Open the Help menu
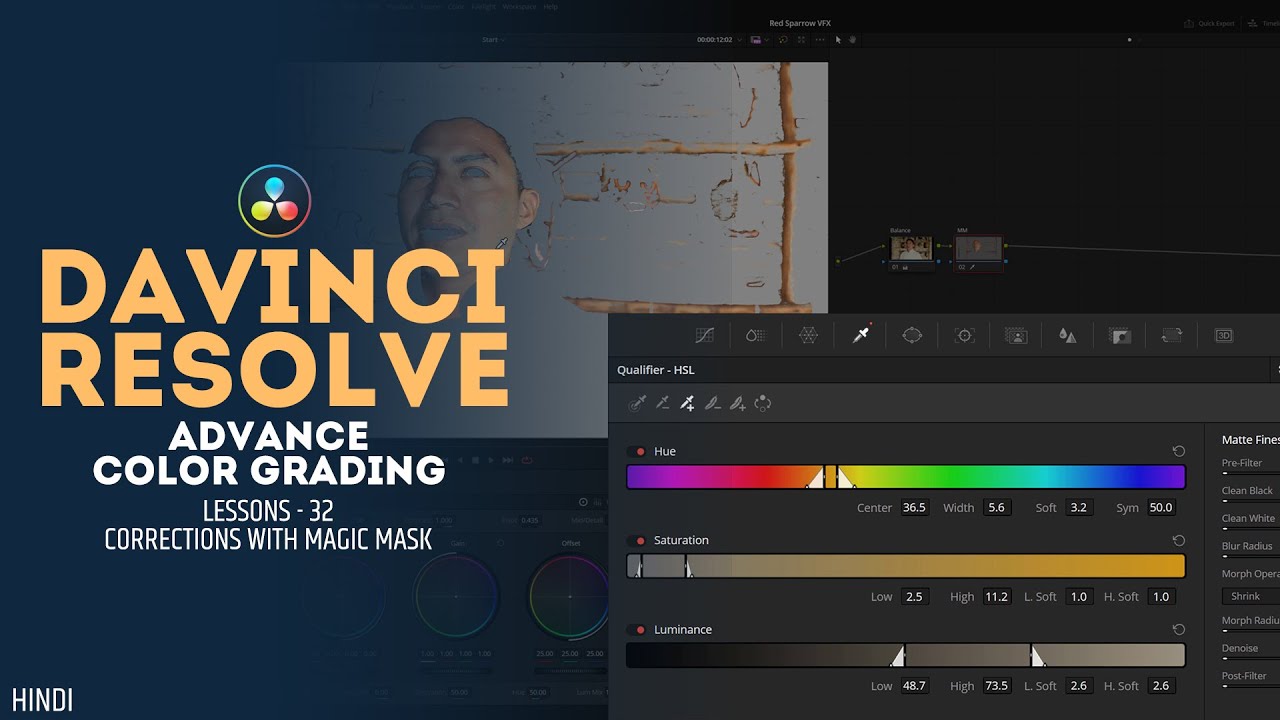Viewport: 1280px width, 720px height. click(x=550, y=6)
